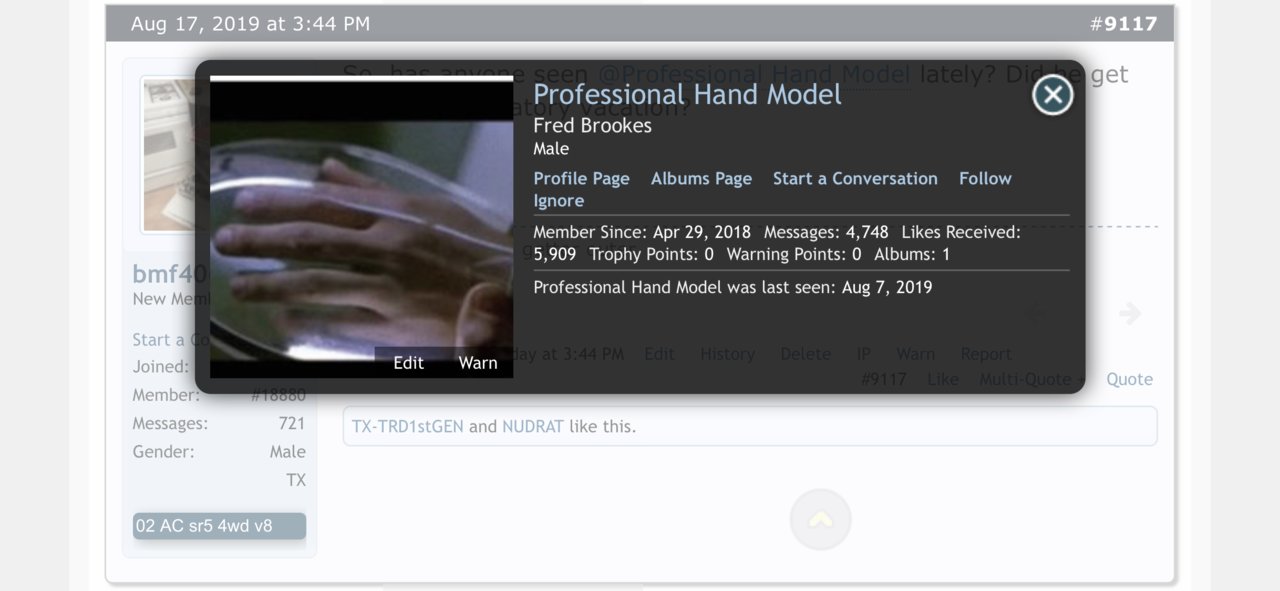Click the "Likes Received:" stat label
The image size is (1280, 591).
pos(961,232)
